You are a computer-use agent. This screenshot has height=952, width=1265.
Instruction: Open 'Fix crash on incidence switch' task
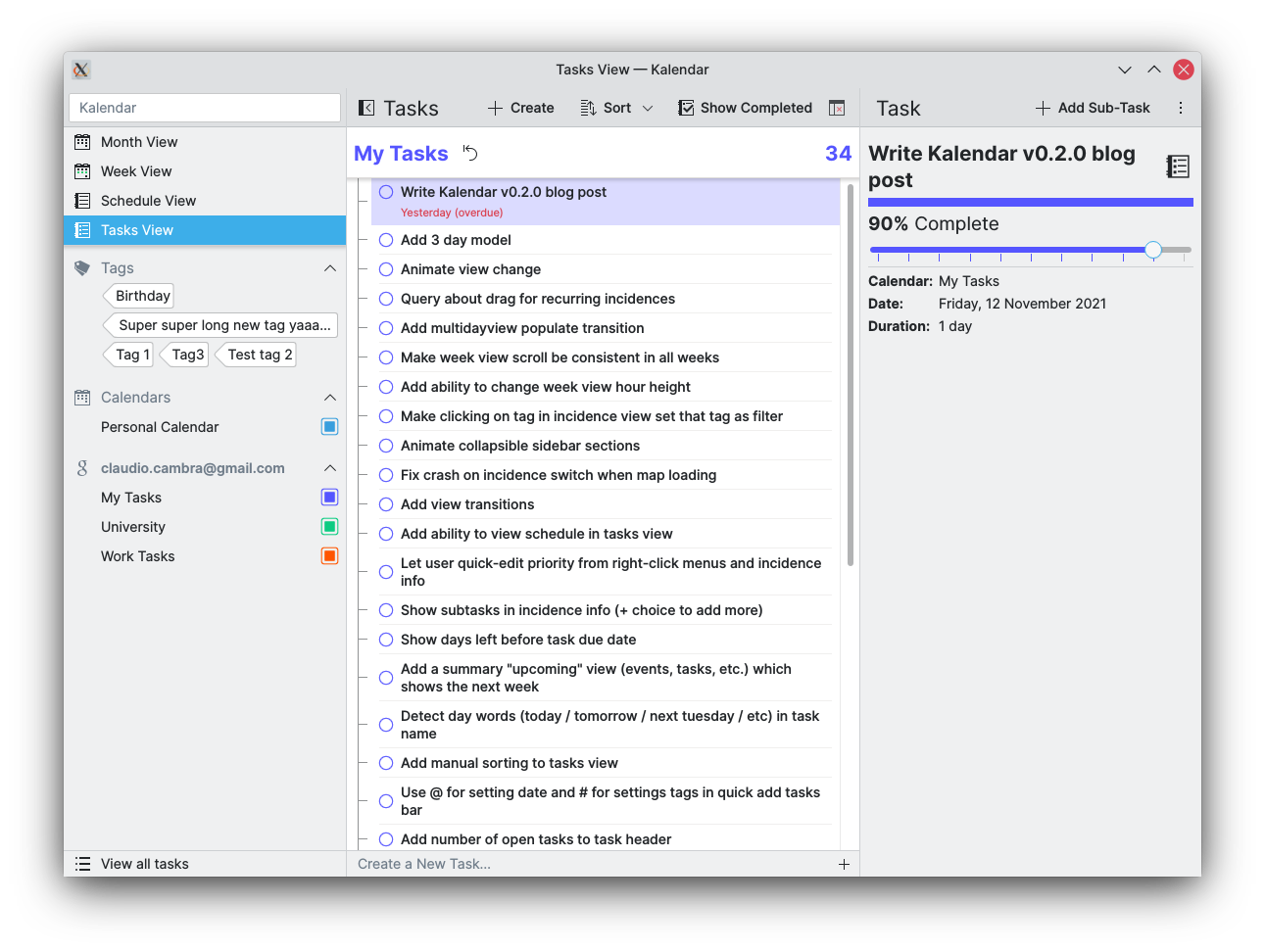pos(605,475)
